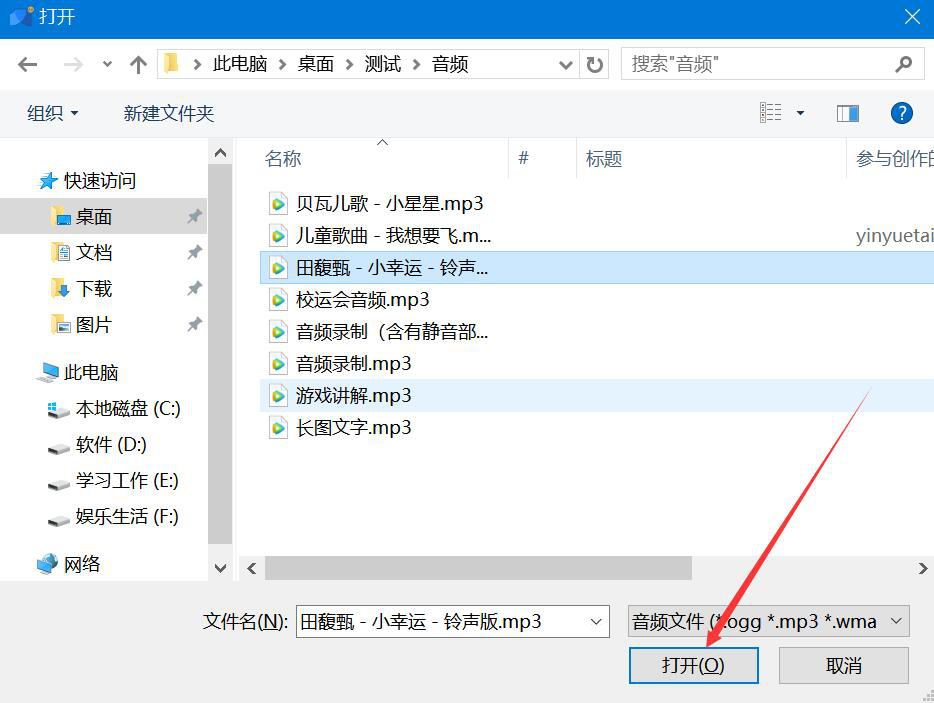This screenshot has width=934, height=703.
Task: Open 软件 (D:) drive
Action: 97,444
